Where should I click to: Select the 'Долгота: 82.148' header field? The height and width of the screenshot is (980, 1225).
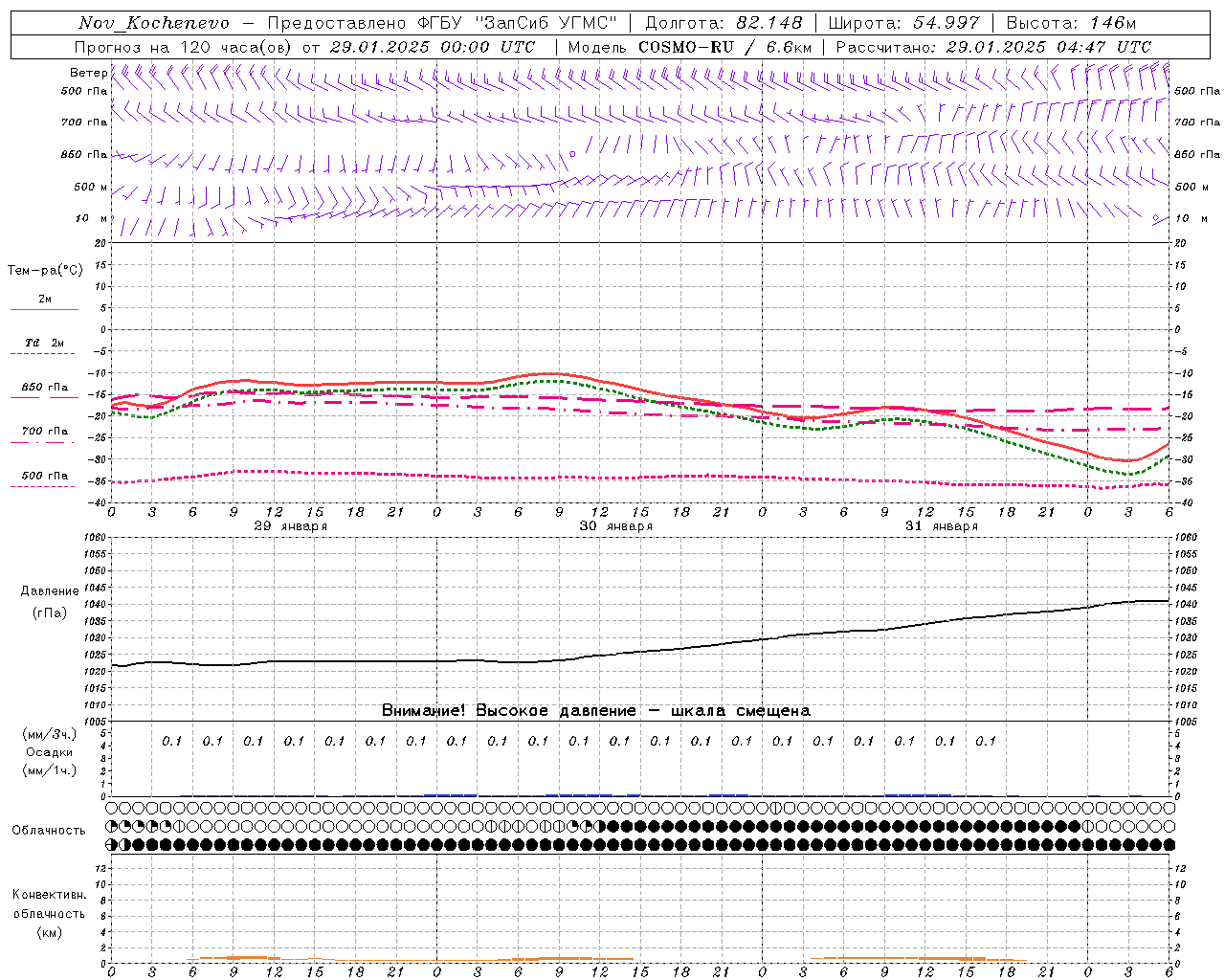(x=724, y=23)
